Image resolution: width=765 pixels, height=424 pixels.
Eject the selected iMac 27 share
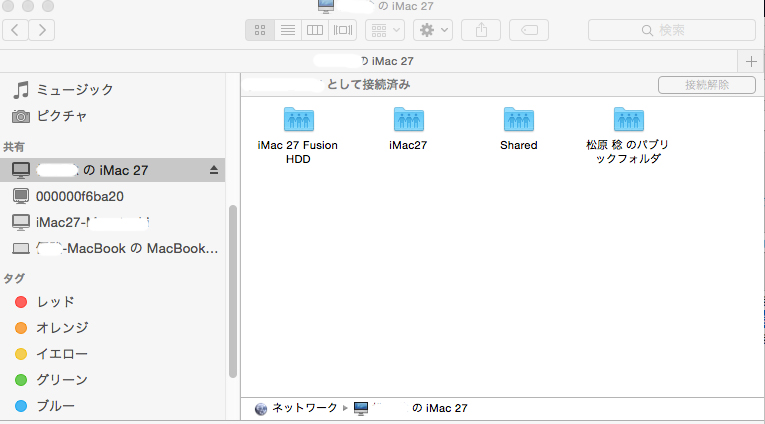(x=213, y=170)
